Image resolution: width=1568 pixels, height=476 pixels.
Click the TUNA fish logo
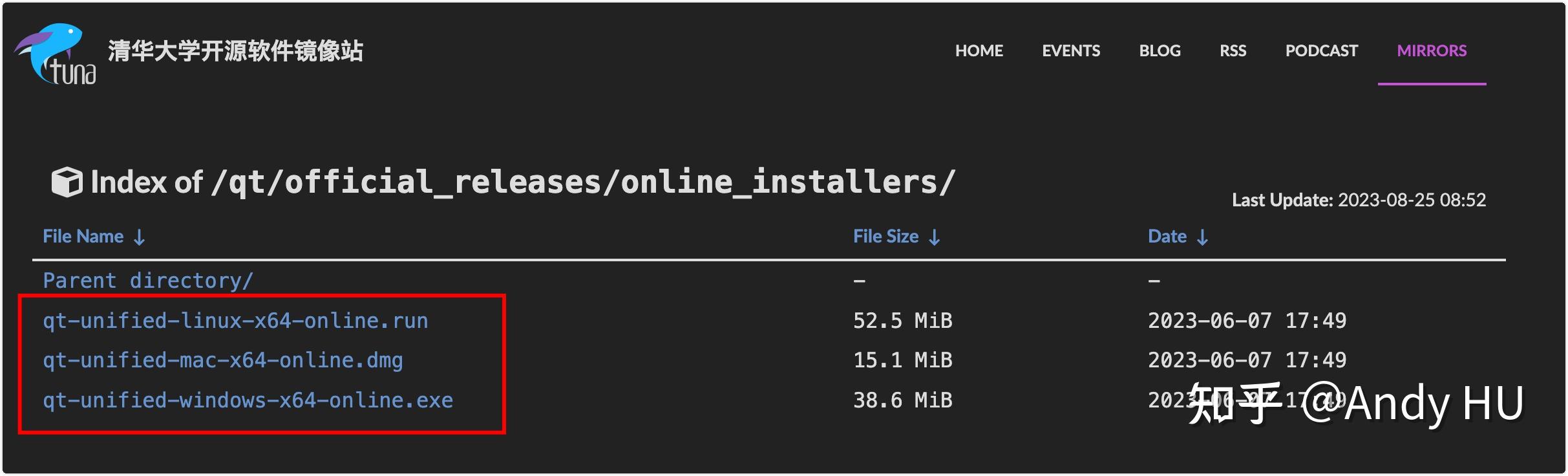pos(56,54)
